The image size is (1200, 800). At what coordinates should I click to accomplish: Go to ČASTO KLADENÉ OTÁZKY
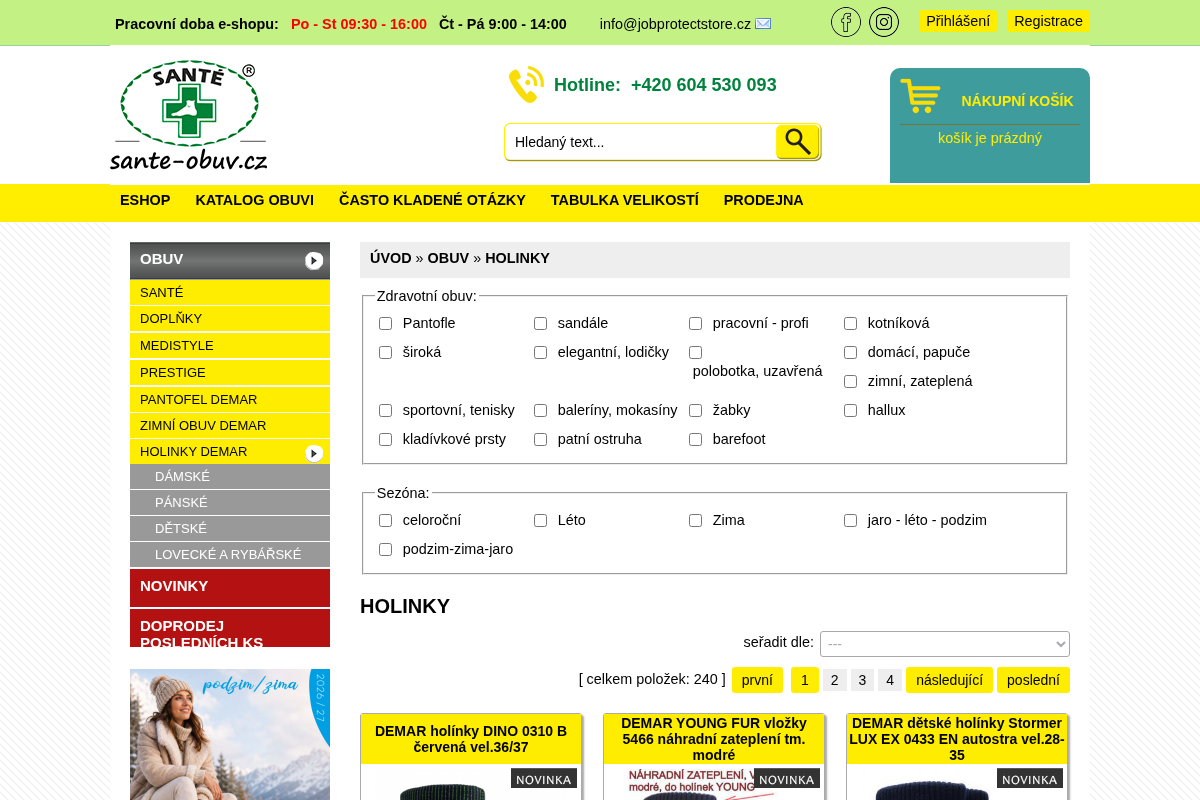tap(432, 200)
